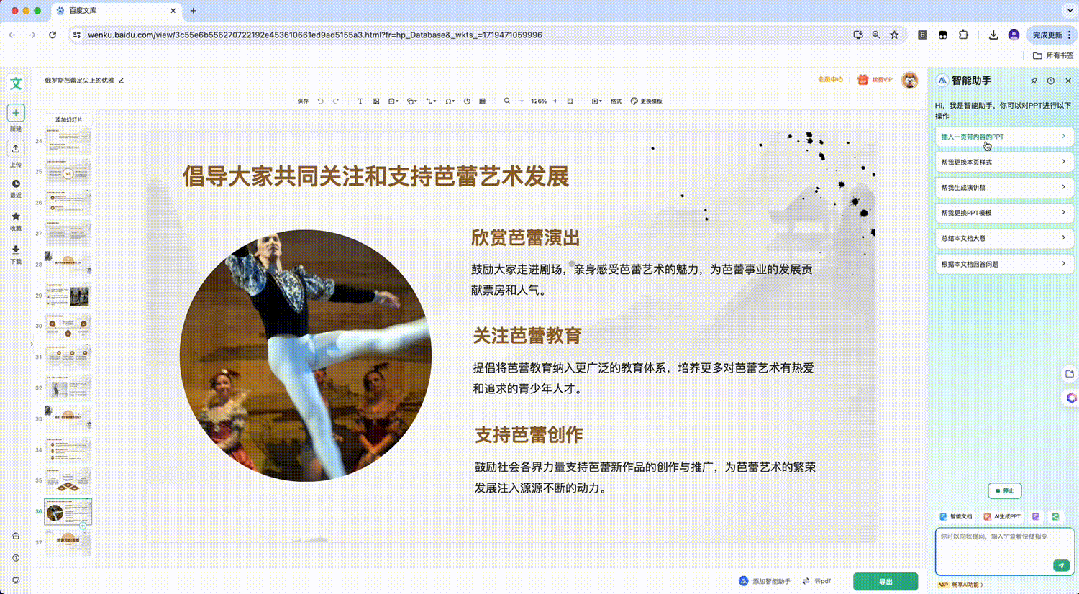Open the recent documents clock icon

16,183
